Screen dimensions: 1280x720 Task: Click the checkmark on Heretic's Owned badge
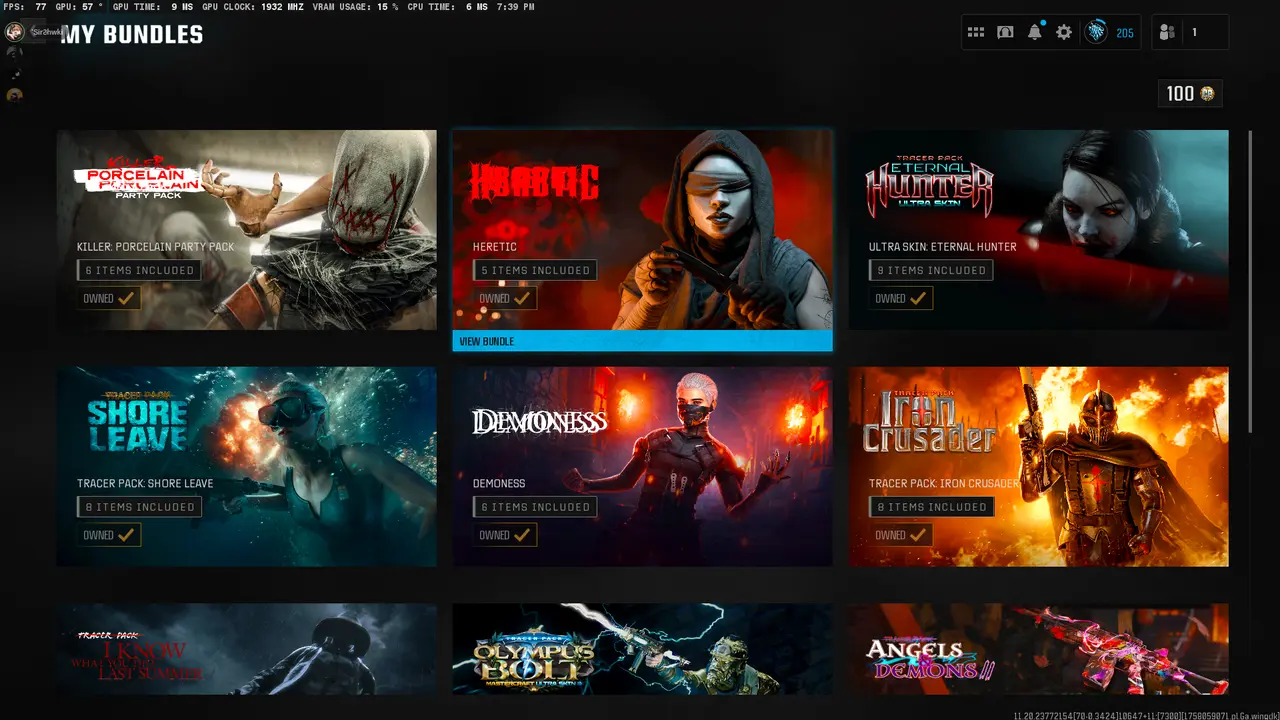pyautogui.click(x=521, y=298)
